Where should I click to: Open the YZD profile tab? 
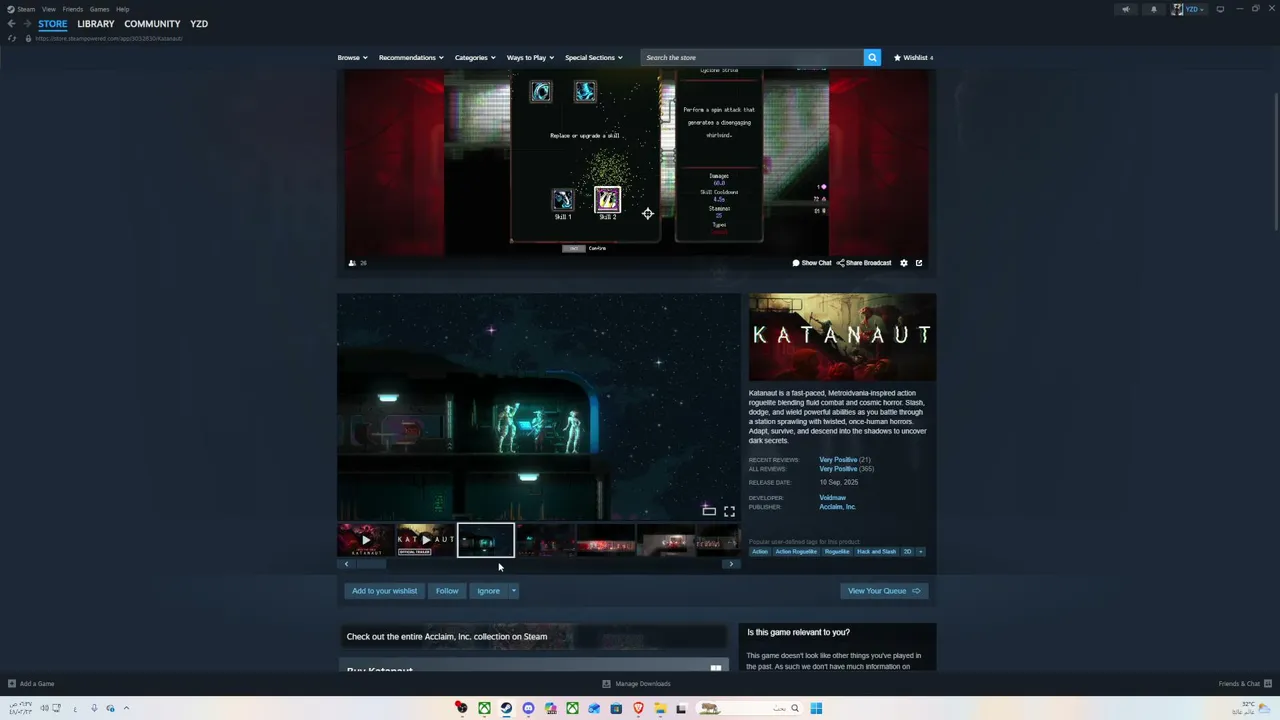[x=199, y=24]
